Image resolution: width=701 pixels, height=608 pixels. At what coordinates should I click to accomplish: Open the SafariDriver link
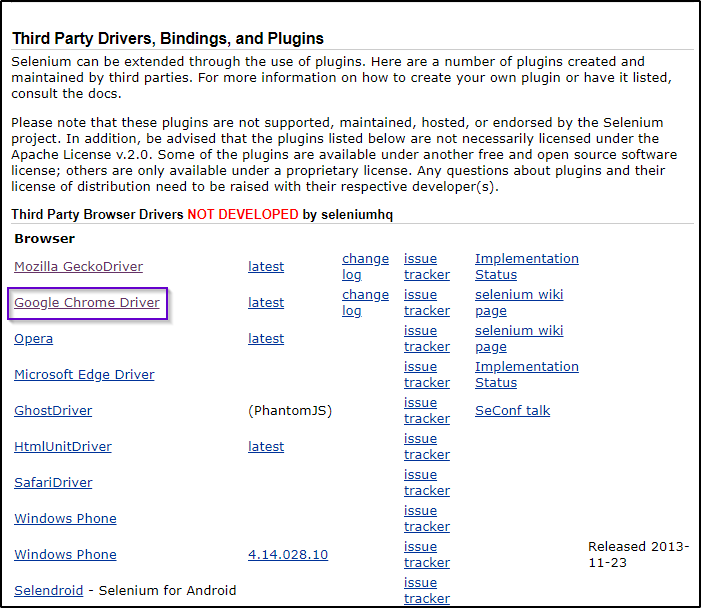click(x=53, y=482)
